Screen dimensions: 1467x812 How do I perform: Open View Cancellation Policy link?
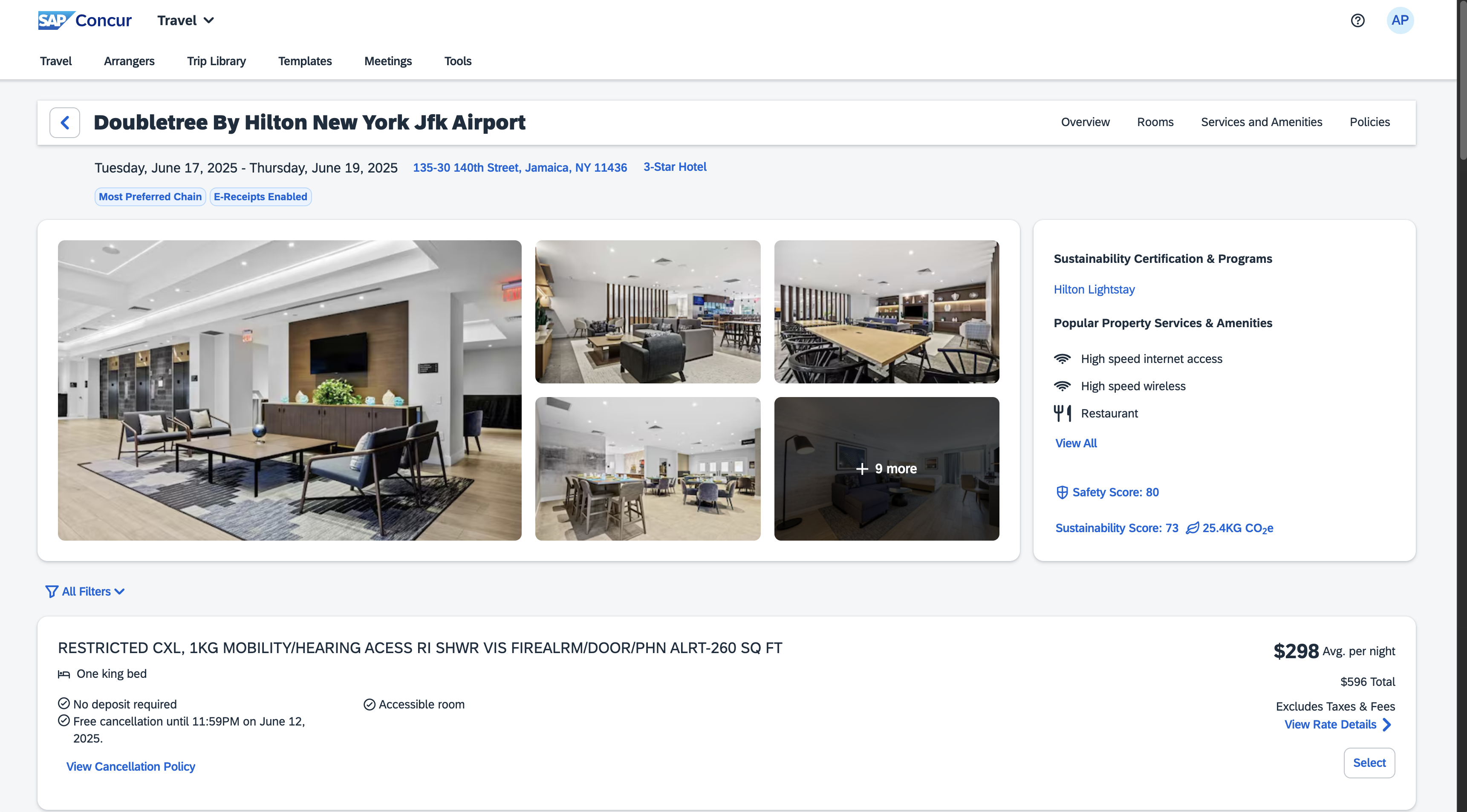[x=130, y=766]
